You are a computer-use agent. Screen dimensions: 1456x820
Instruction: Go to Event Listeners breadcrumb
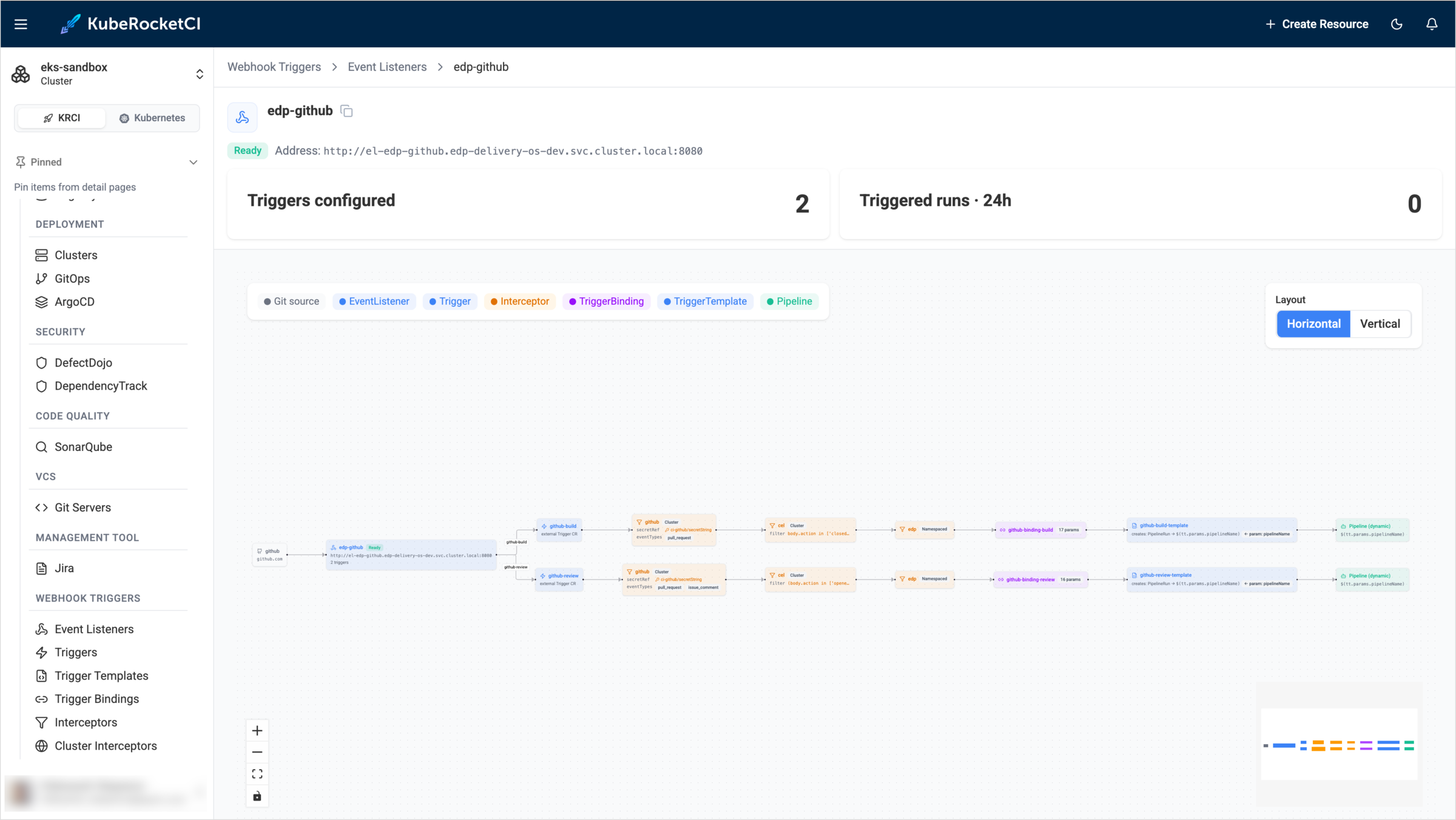387,67
